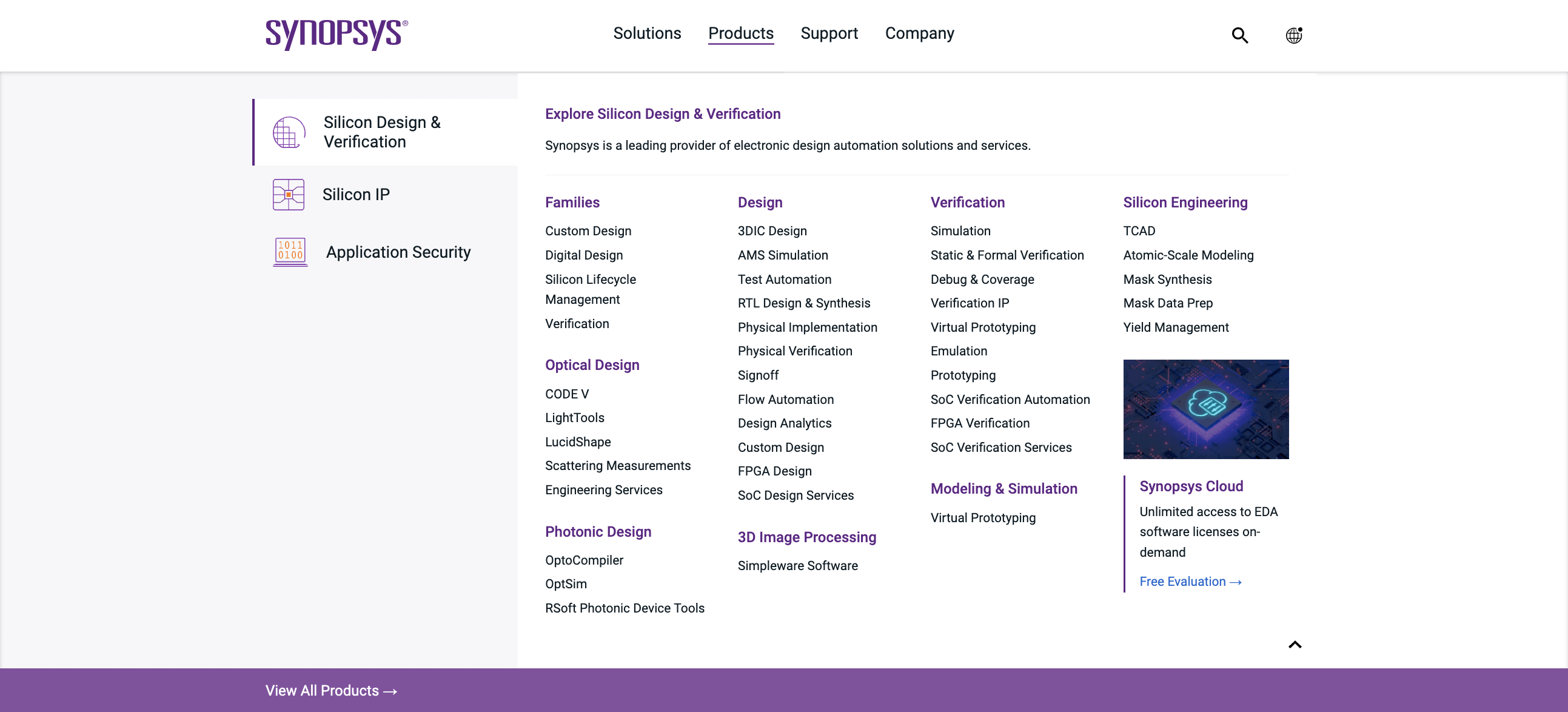1568x712 pixels.
Task: Open OptSim link
Action: pyautogui.click(x=566, y=583)
